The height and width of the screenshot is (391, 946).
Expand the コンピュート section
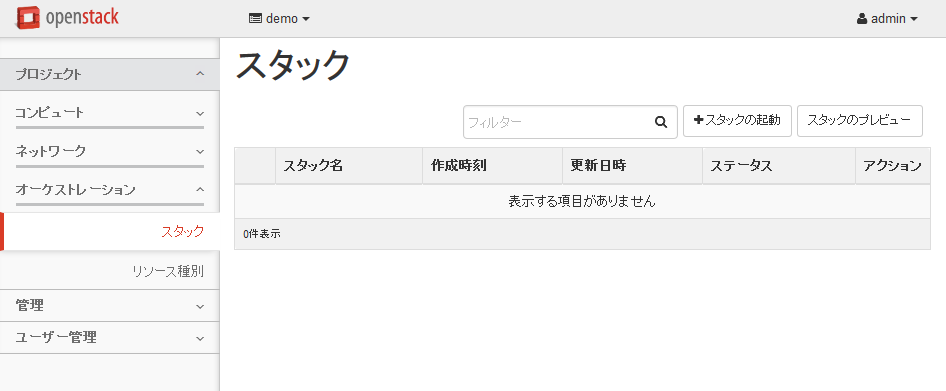click(x=110, y=113)
